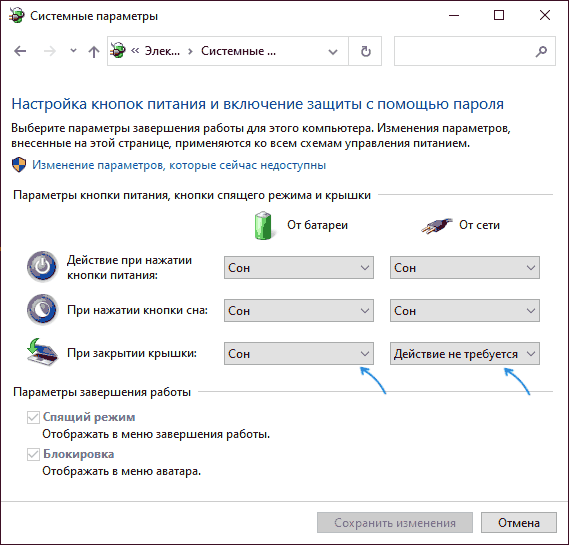Toggle the Спящий режим checkbox
Screen dimensions: 569x545
pos(33,417)
